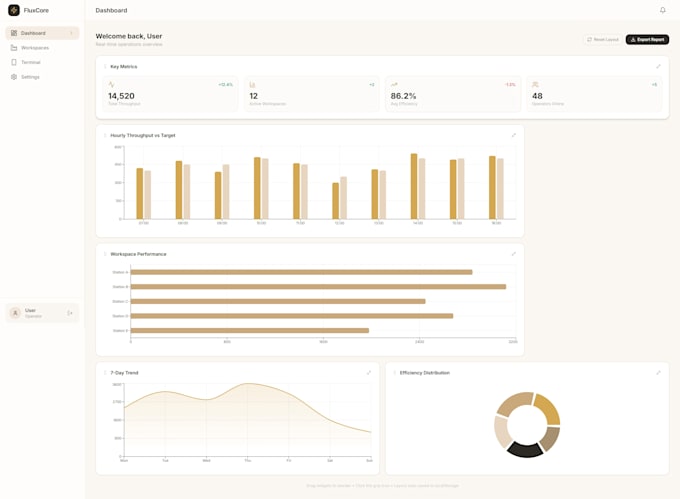The width and height of the screenshot is (680, 499).
Task: Click the chevron on the Dashboard item
Action: (72, 33)
